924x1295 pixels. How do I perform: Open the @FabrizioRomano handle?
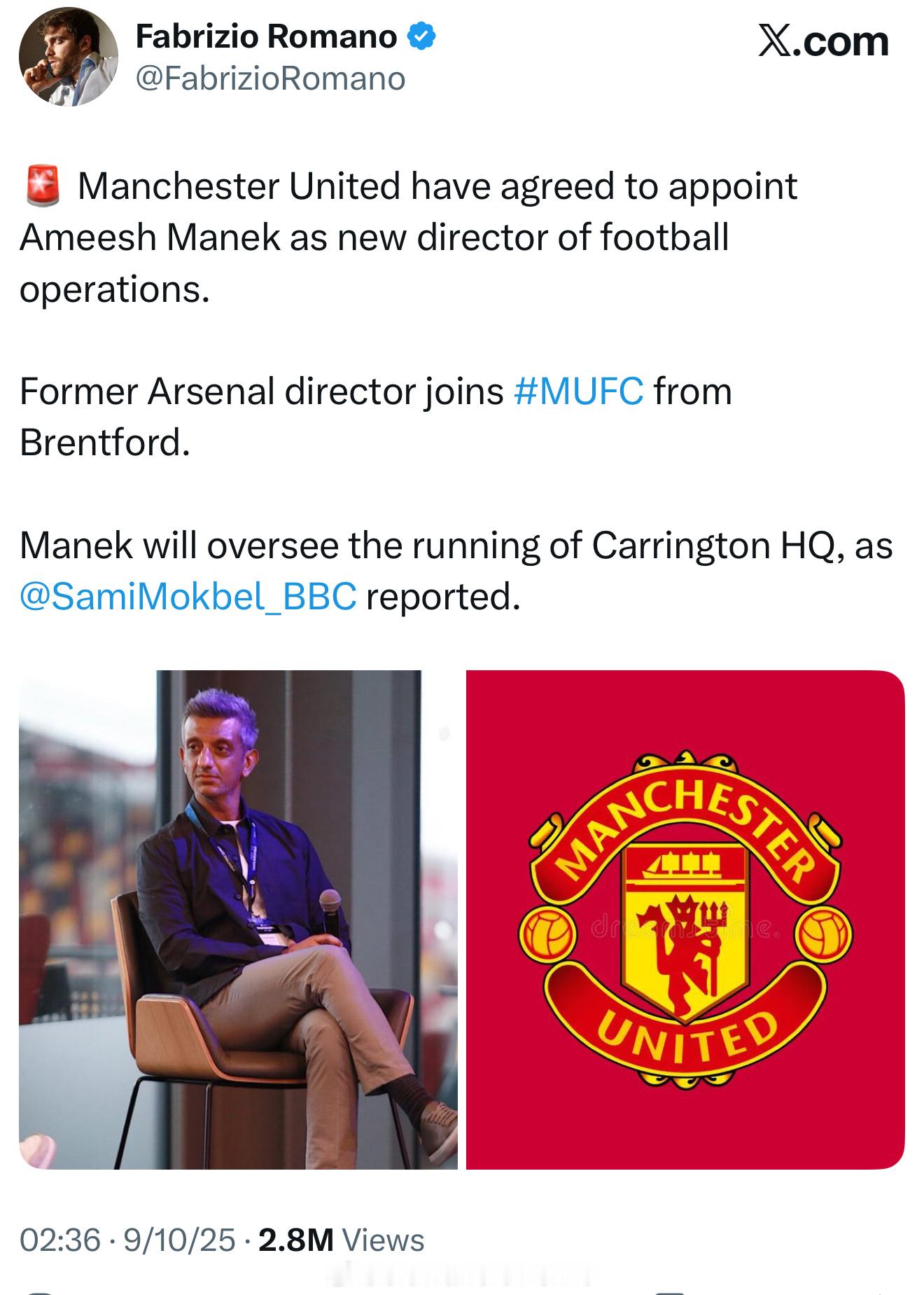click(x=270, y=78)
